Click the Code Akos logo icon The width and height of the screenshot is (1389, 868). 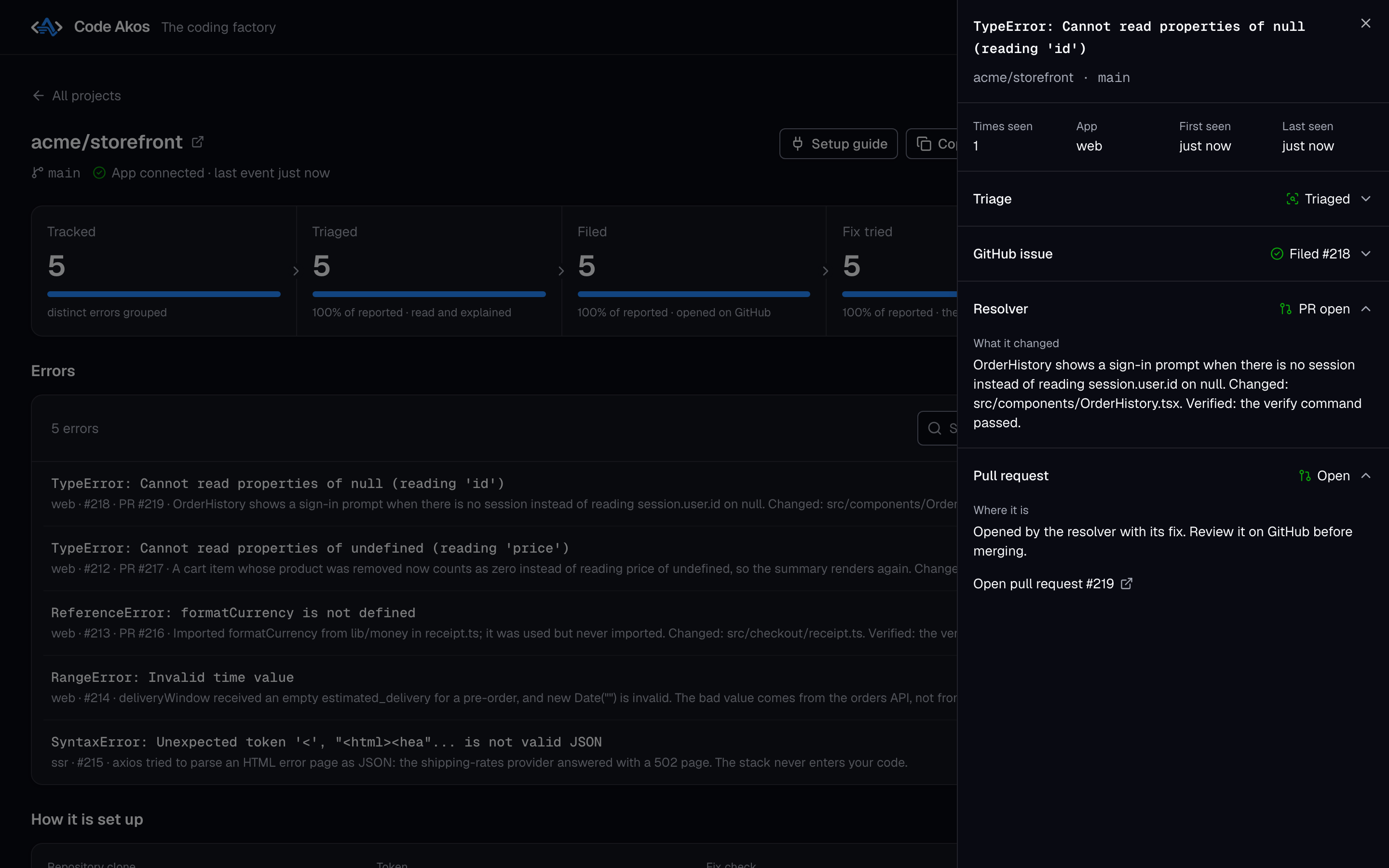(x=46, y=27)
